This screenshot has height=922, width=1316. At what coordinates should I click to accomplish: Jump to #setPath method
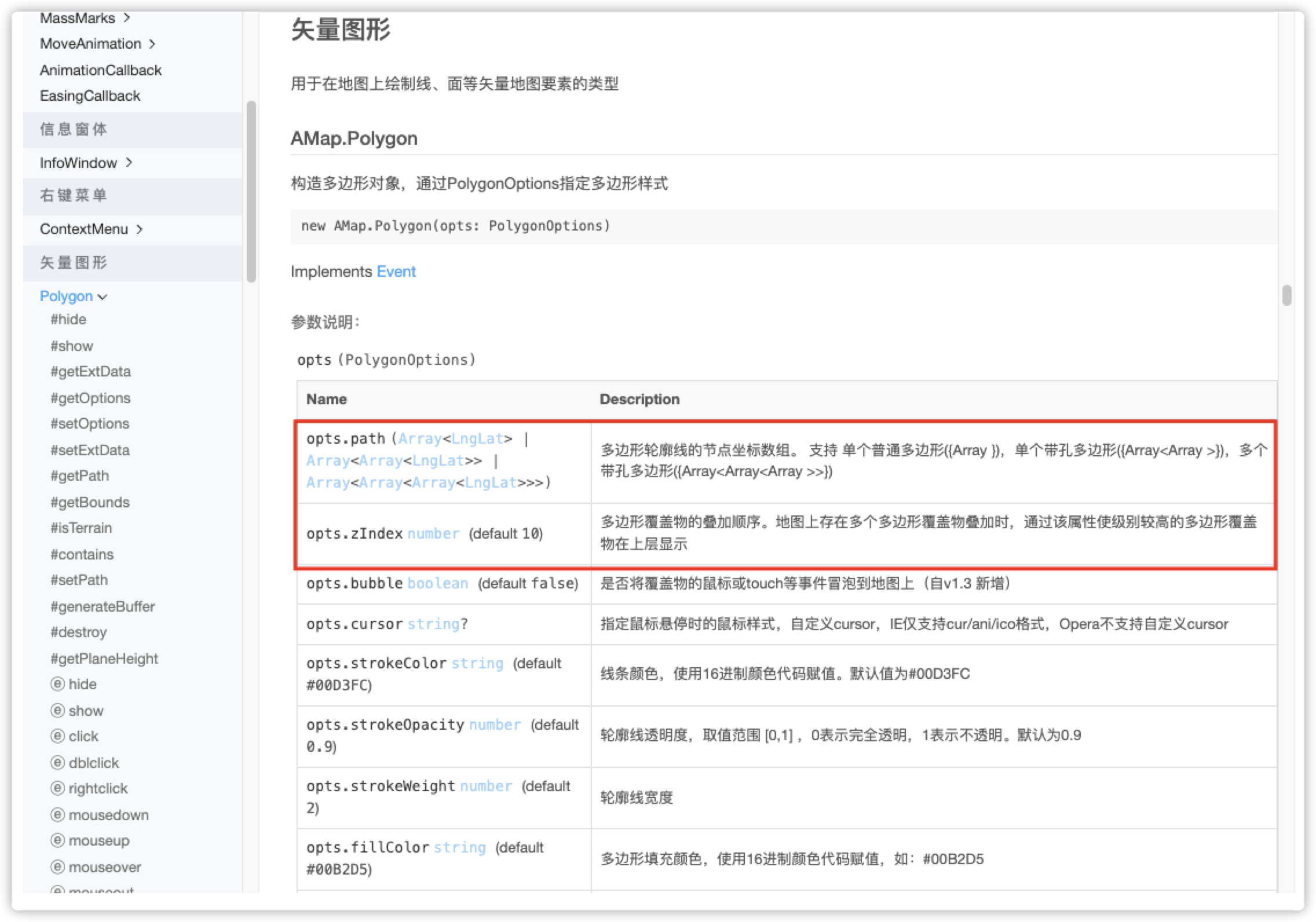[79, 580]
